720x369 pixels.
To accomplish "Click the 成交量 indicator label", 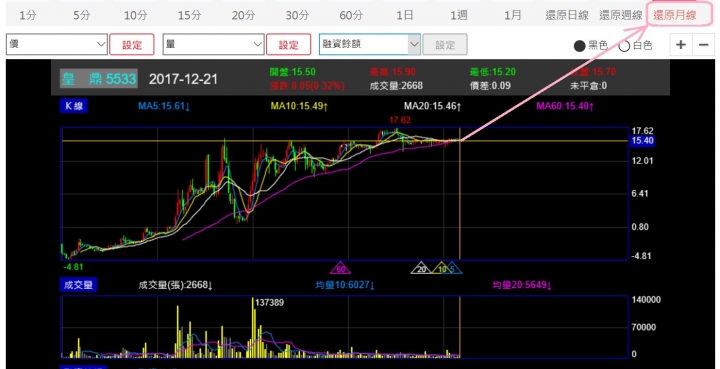I will [78, 285].
